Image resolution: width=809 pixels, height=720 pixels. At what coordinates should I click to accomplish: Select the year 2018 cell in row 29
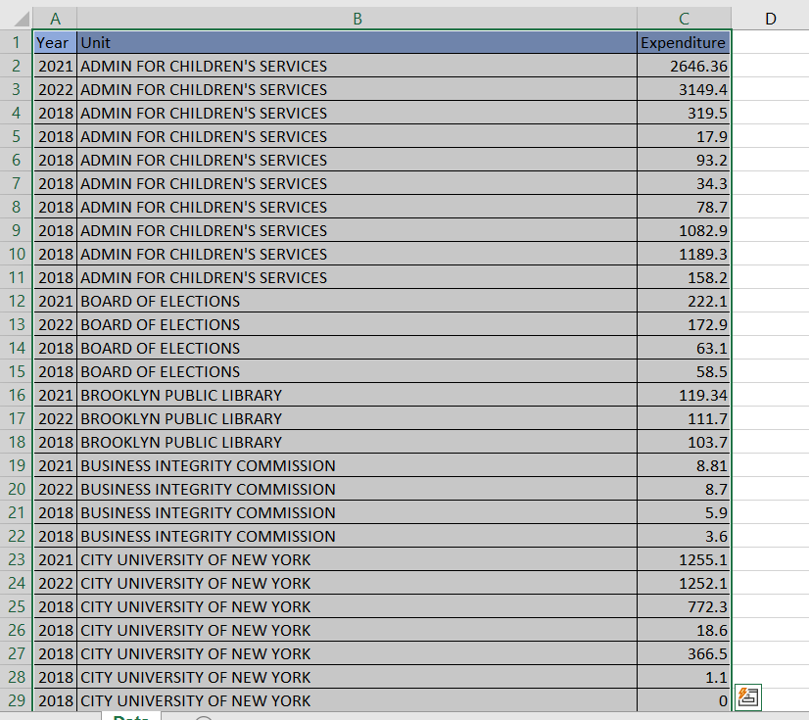tap(55, 701)
